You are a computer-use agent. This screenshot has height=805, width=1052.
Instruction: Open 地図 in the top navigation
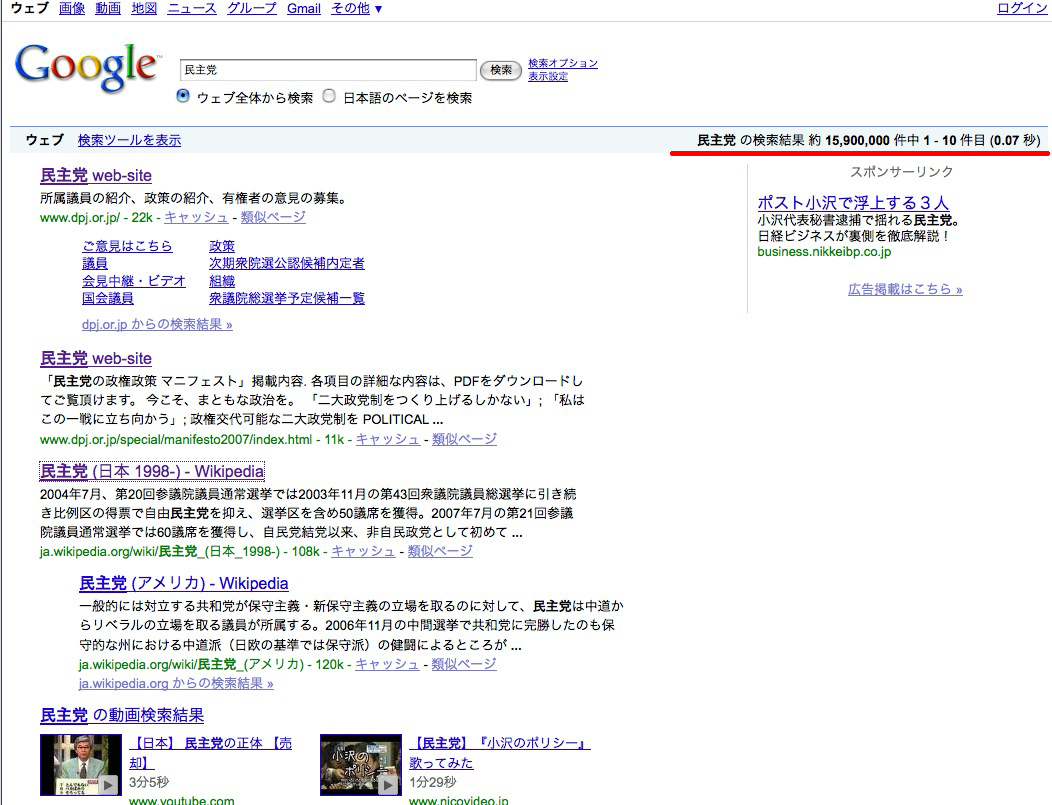coord(144,9)
